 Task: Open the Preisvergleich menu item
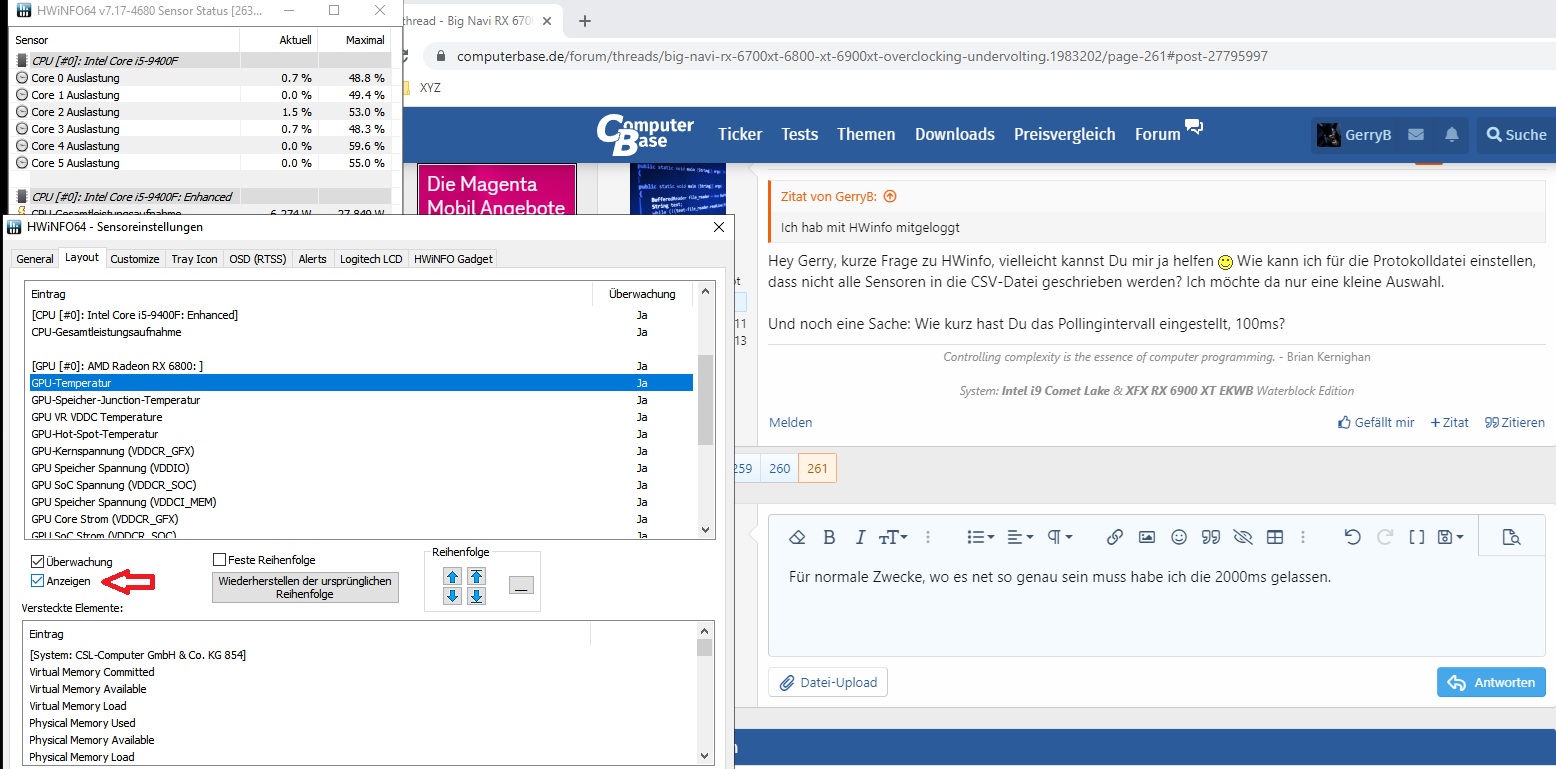click(1064, 134)
